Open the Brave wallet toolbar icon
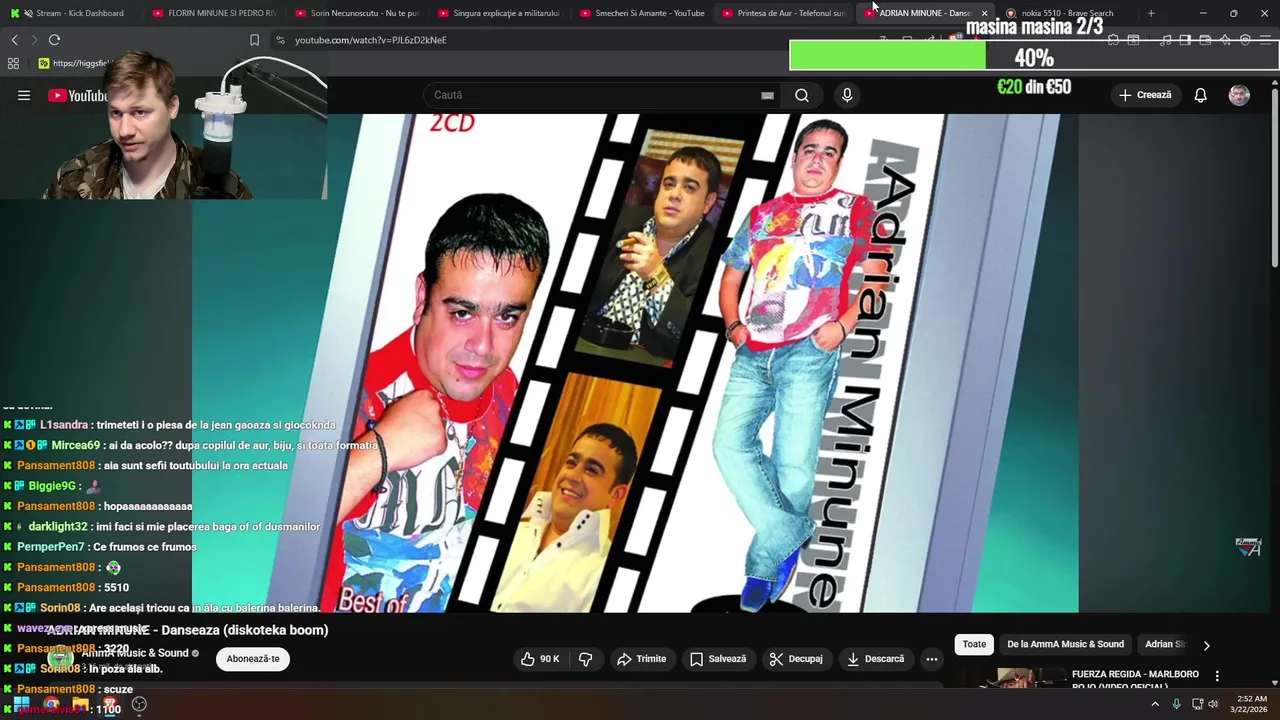Image resolution: width=1280 pixels, height=720 pixels. tap(1205, 40)
